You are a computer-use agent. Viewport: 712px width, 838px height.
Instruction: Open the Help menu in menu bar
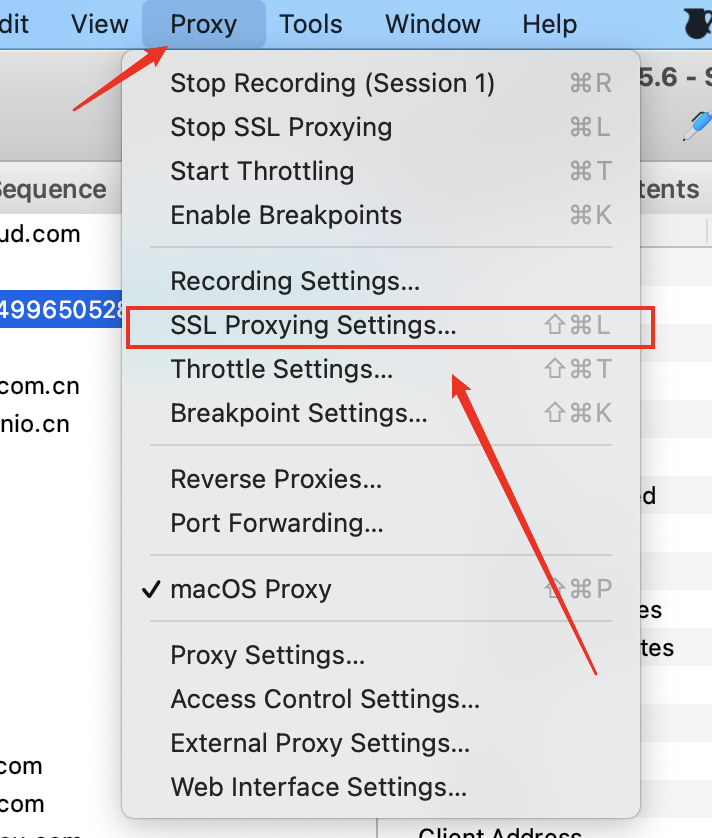pyautogui.click(x=549, y=24)
